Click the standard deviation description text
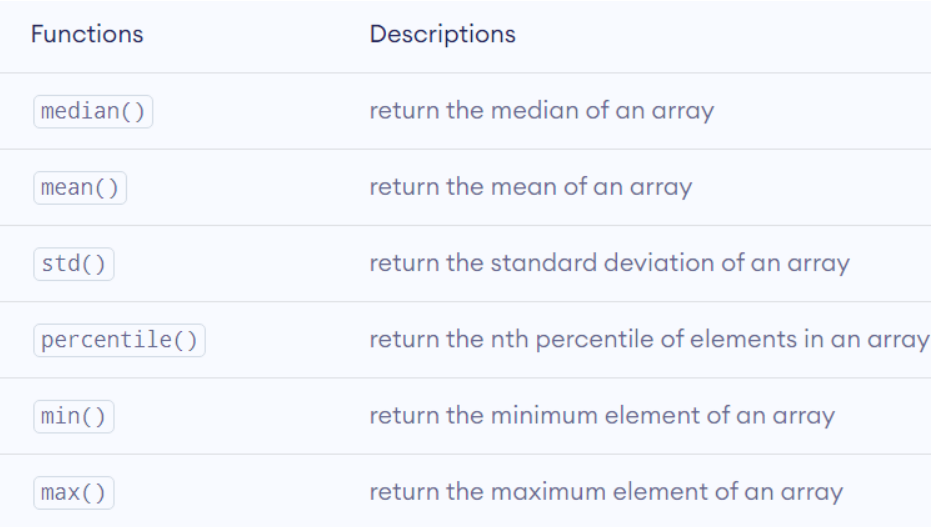The image size is (931, 527). click(x=609, y=264)
